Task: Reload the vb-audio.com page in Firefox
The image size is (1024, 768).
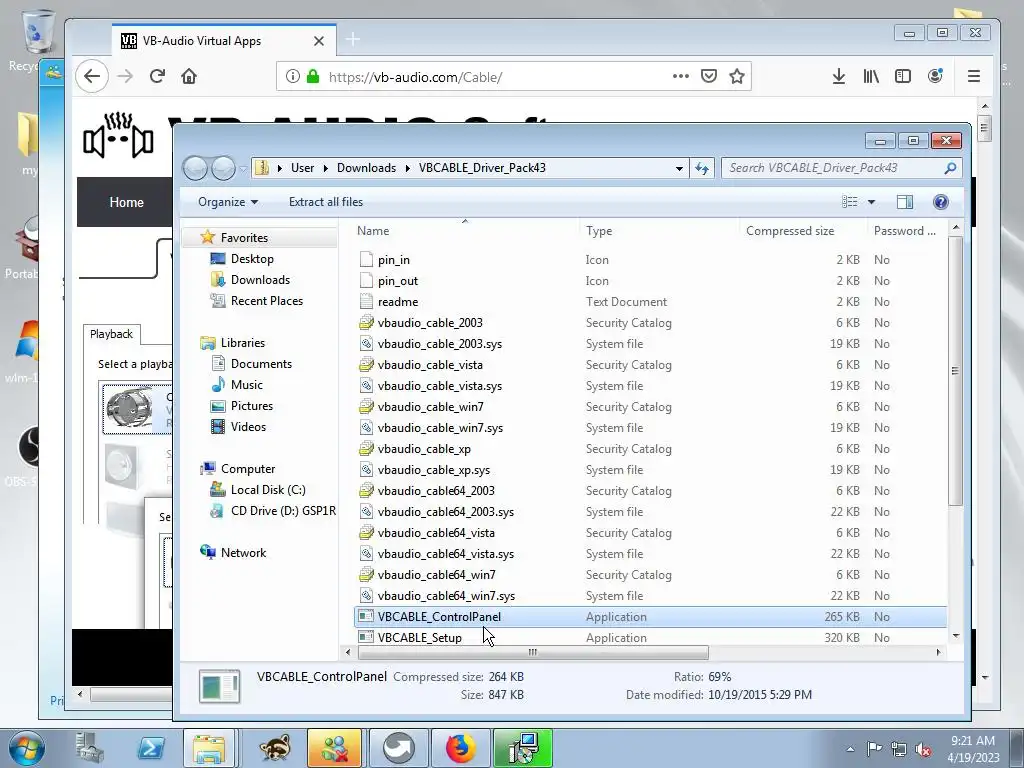Action: 157,76
